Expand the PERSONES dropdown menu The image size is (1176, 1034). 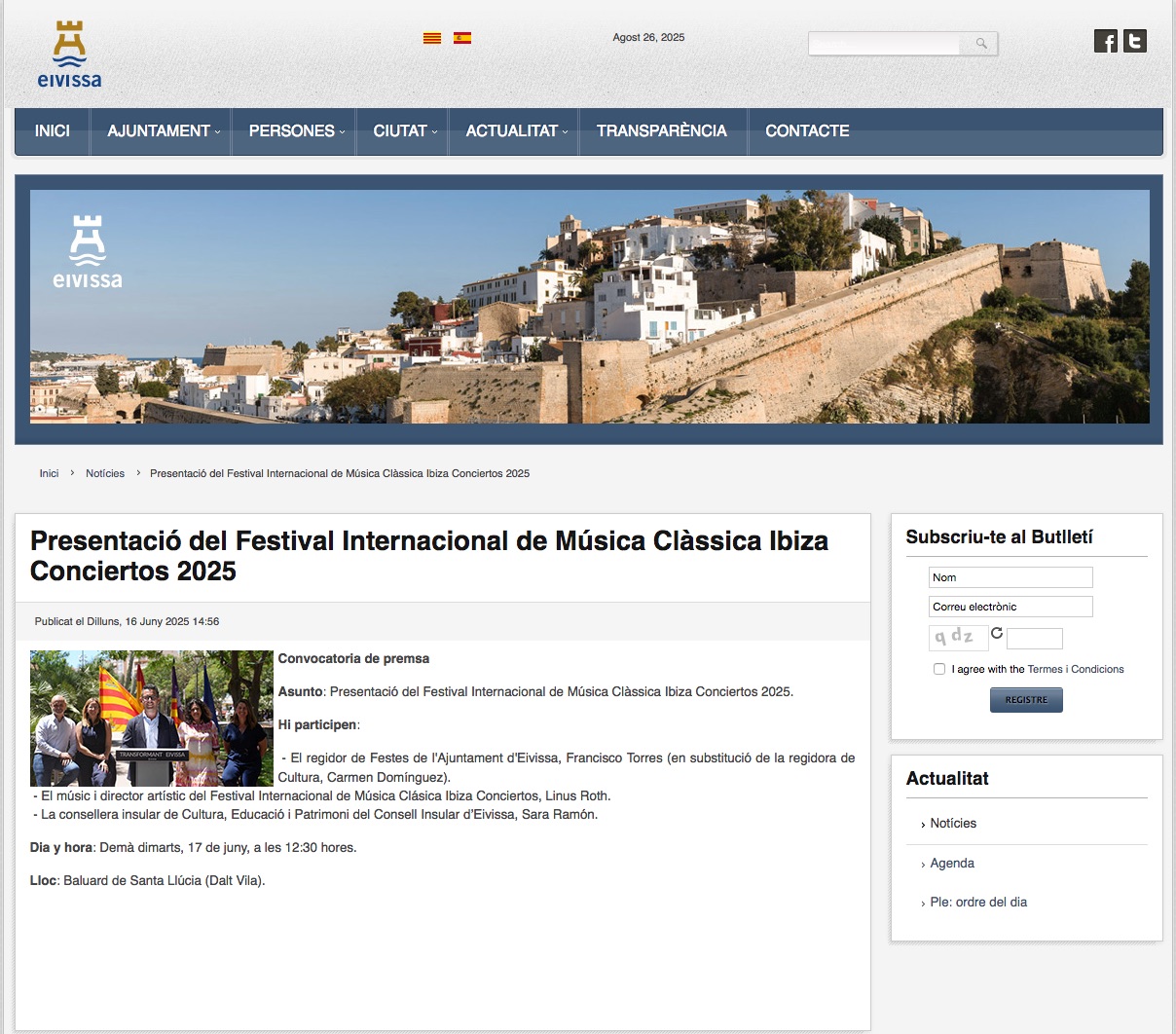click(x=297, y=130)
